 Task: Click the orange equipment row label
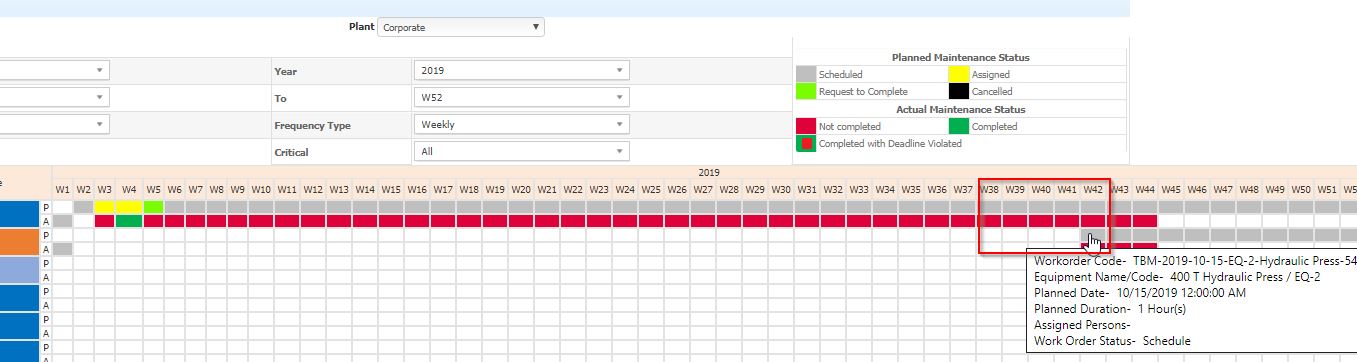coord(20,242)
